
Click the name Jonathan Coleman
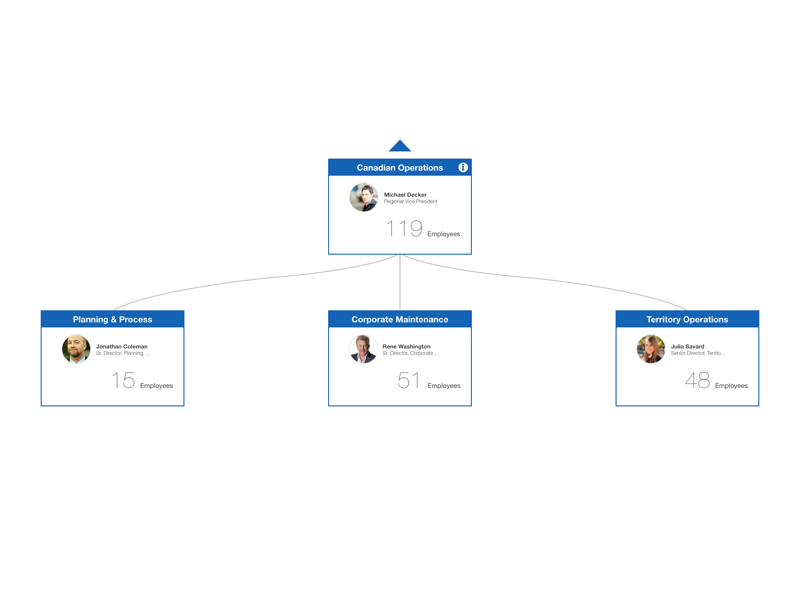(121, 346)
